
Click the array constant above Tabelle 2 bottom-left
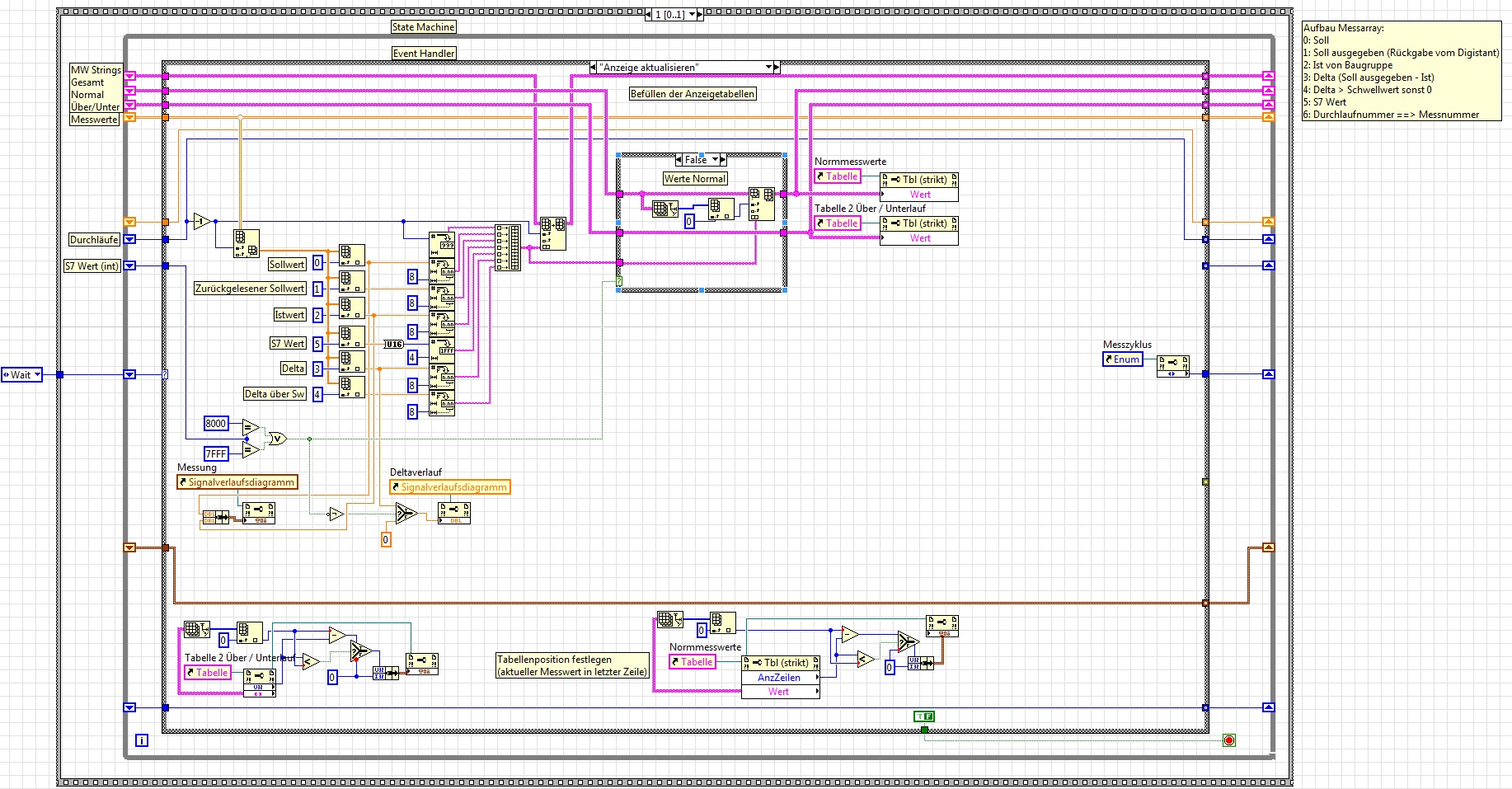(196, 630)
